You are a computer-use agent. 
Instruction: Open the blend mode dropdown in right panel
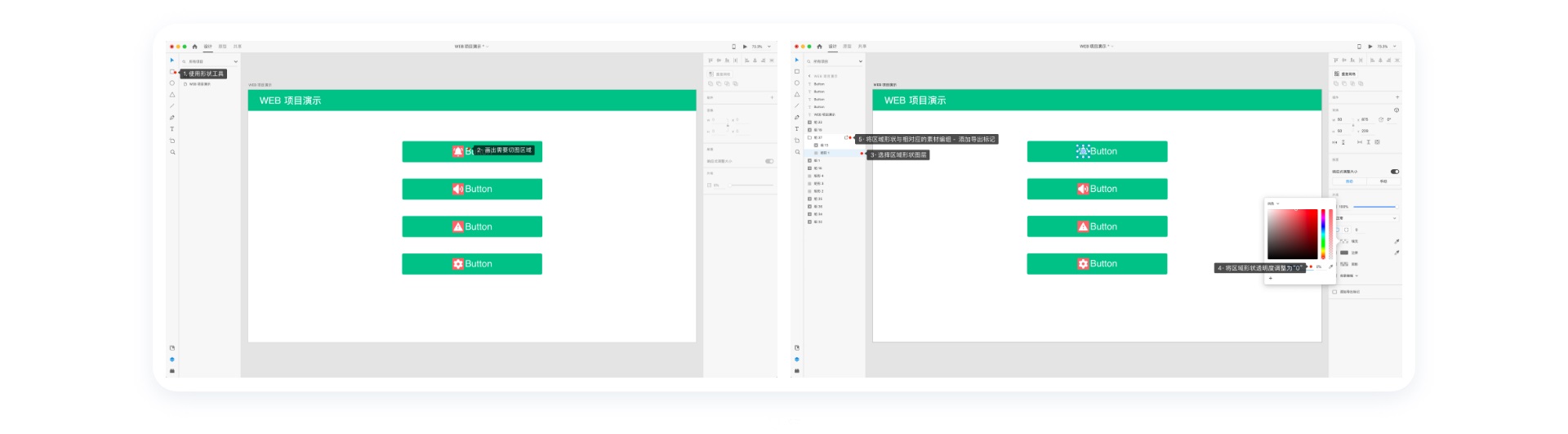[1366, 218]
